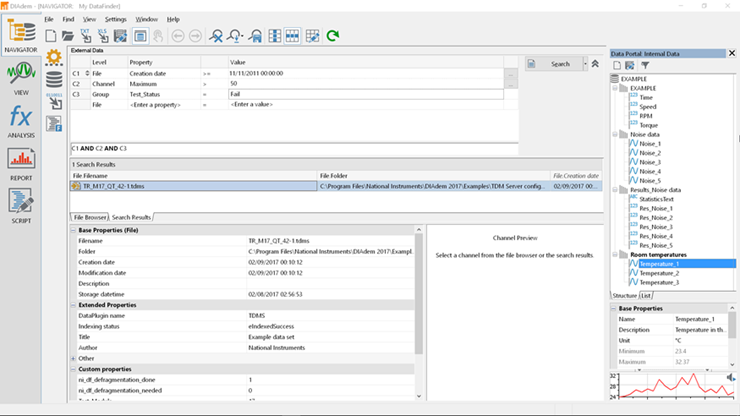This screenshot has height=416, width=740.
Task: Switch to the File Browser tab
Action: coord(89,217)
